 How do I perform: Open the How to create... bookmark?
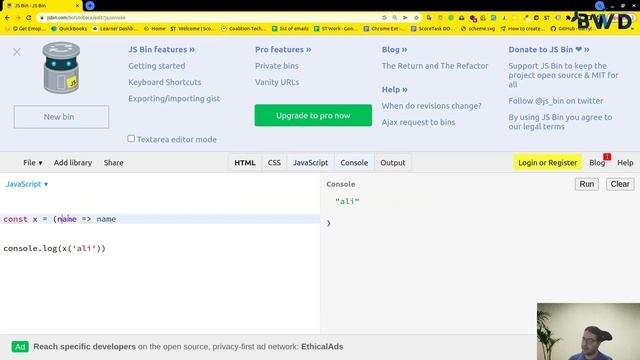click(522, 29)
